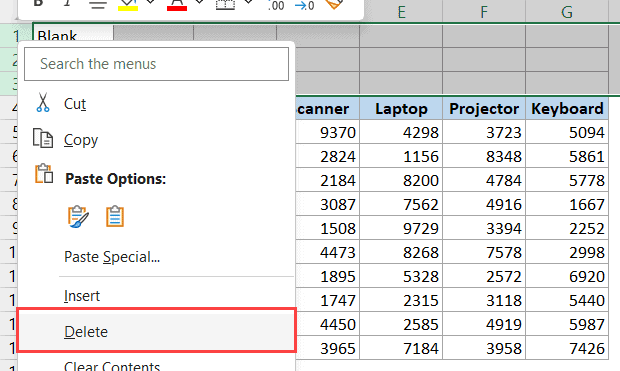Select cell with value 3394
This screenshot has width=620, height=371.
pyautogui.click(x=484, y=228)
